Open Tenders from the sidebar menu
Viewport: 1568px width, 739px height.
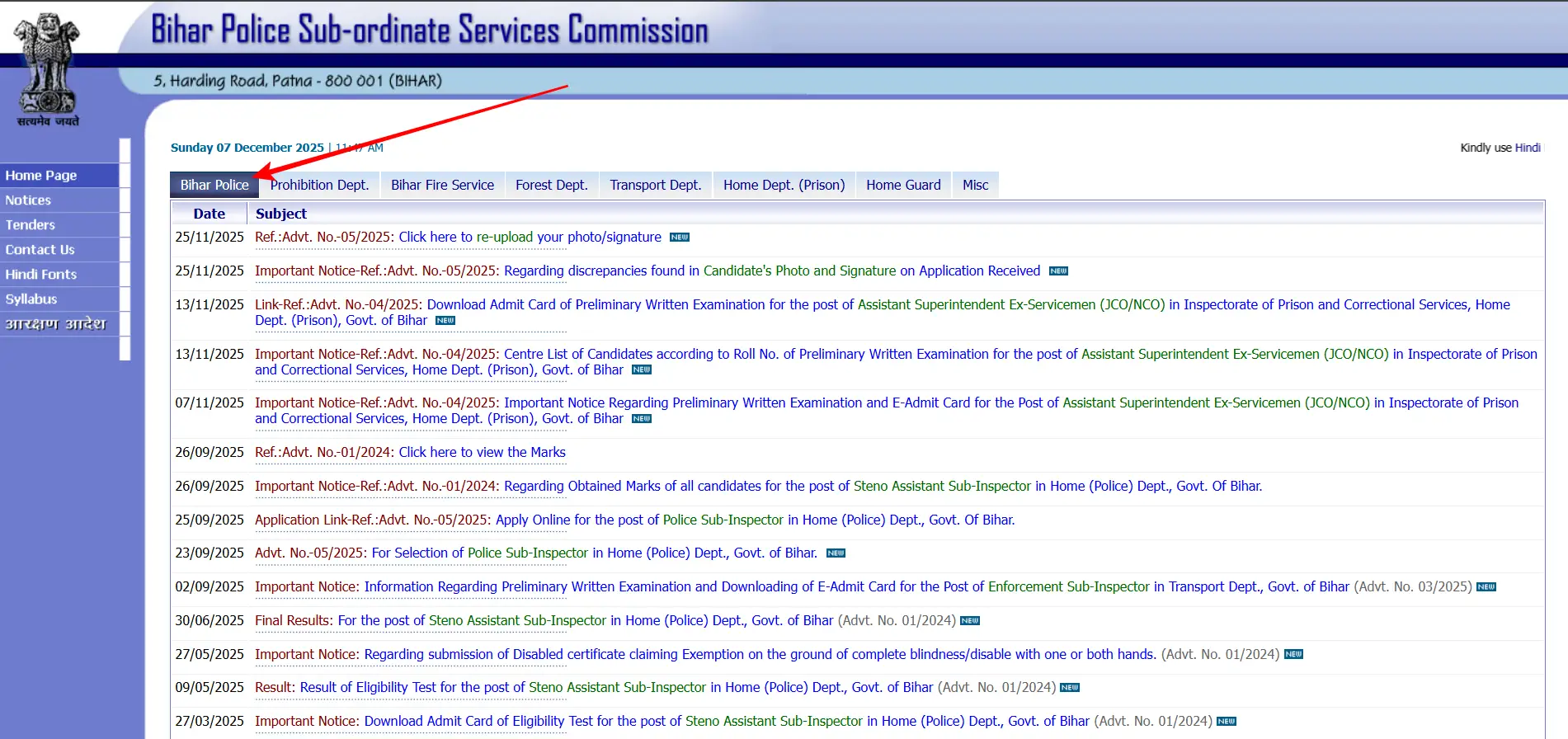tap(31, 225)
